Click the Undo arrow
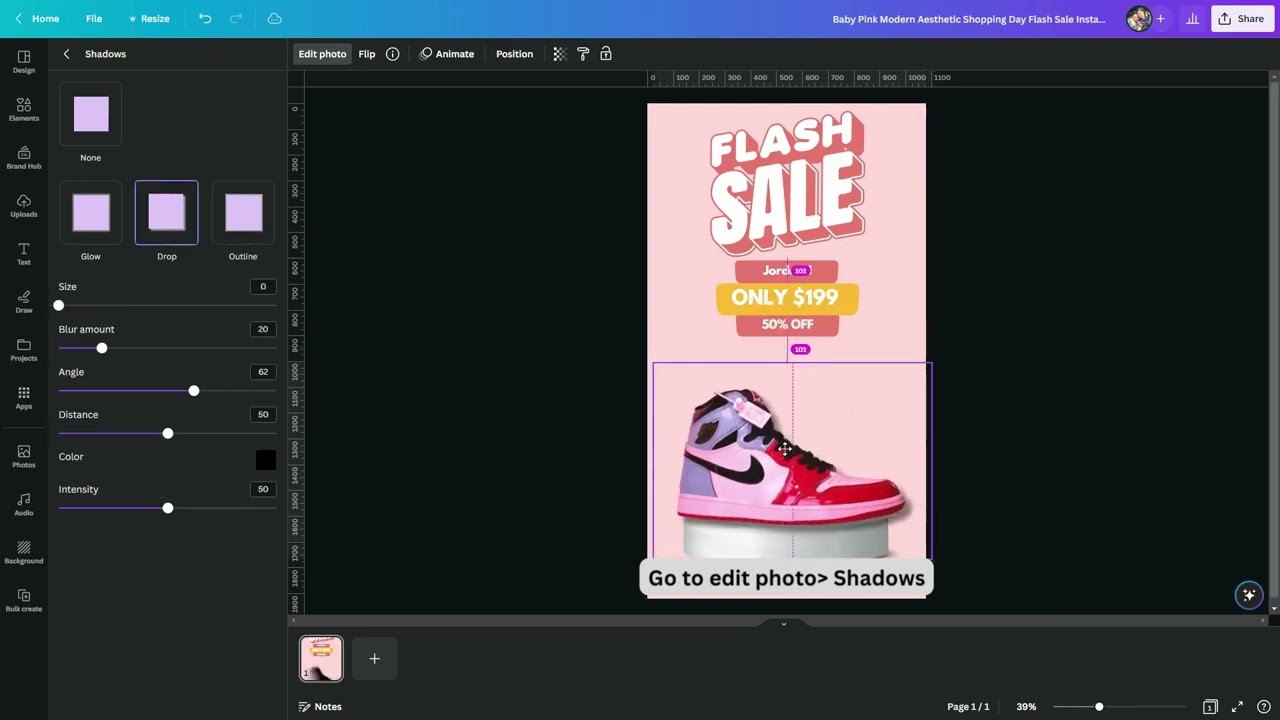The height and width of the screenshot is (720, 1280). tap(205, 18)
